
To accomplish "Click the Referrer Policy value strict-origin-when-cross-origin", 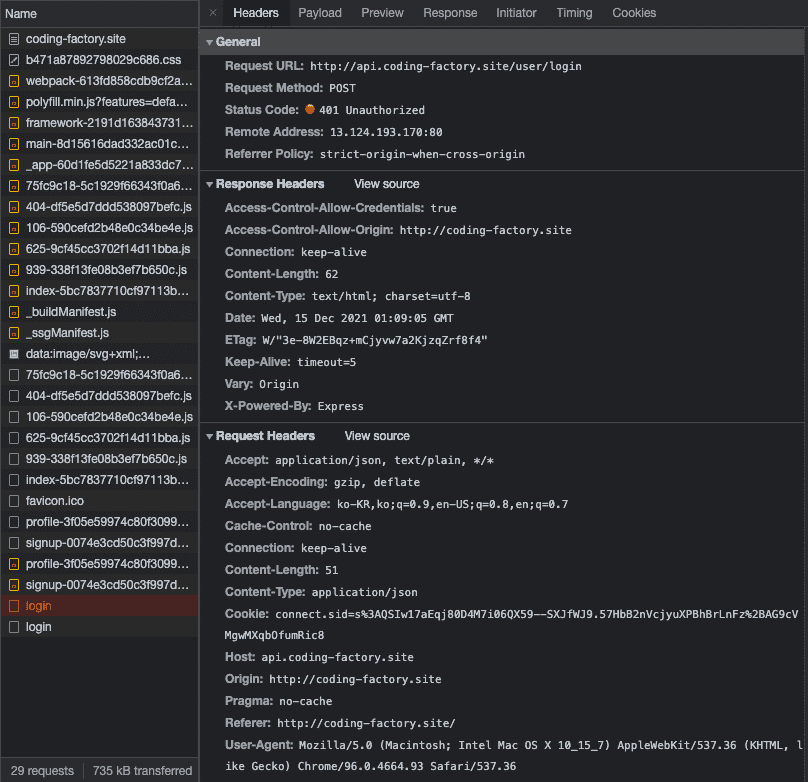I will (x=422, y=155).
